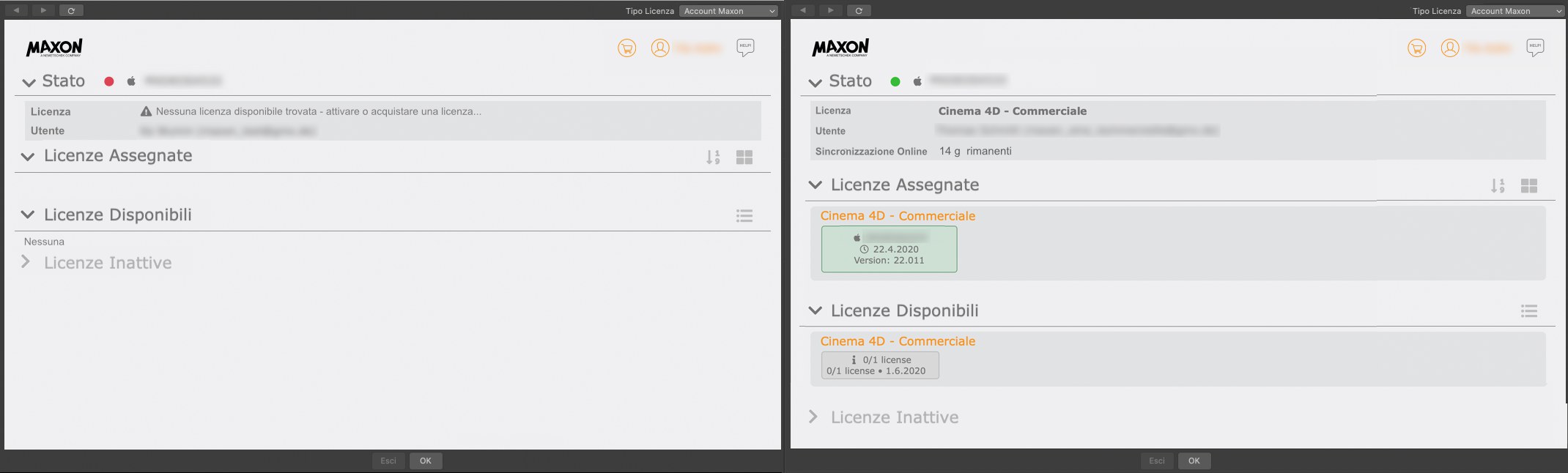Open Tipo Licenza dropdown in the green-status window

(1515, 11)
